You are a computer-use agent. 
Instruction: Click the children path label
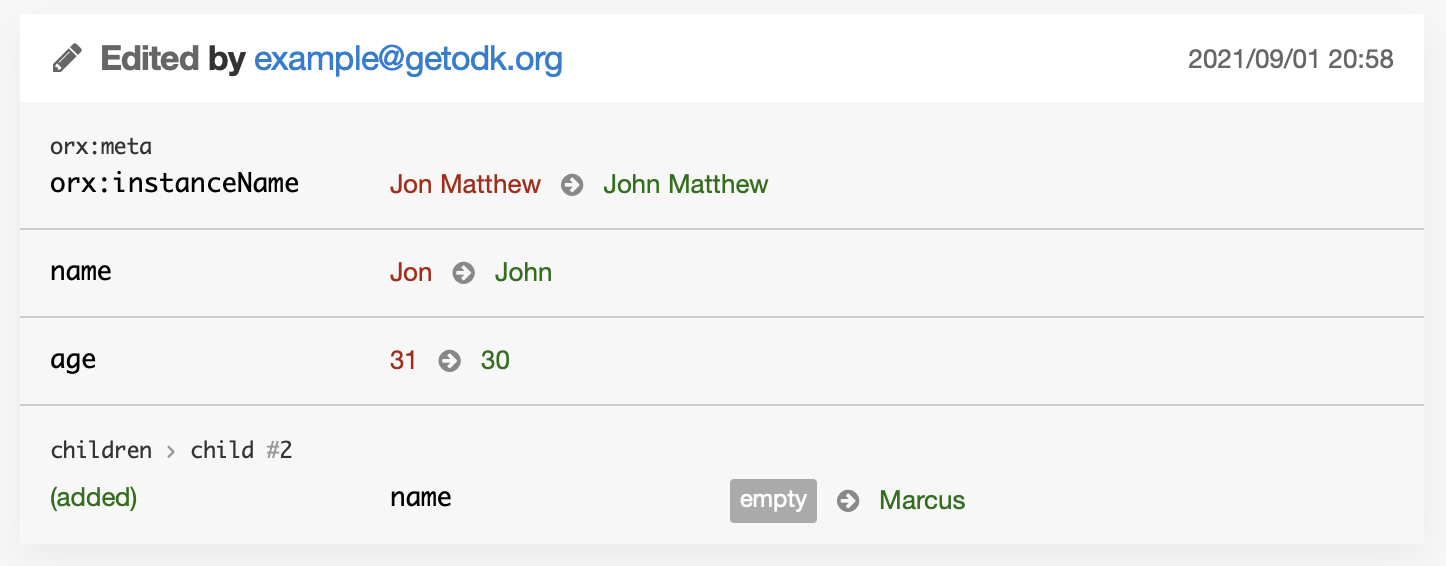[101, 450]
